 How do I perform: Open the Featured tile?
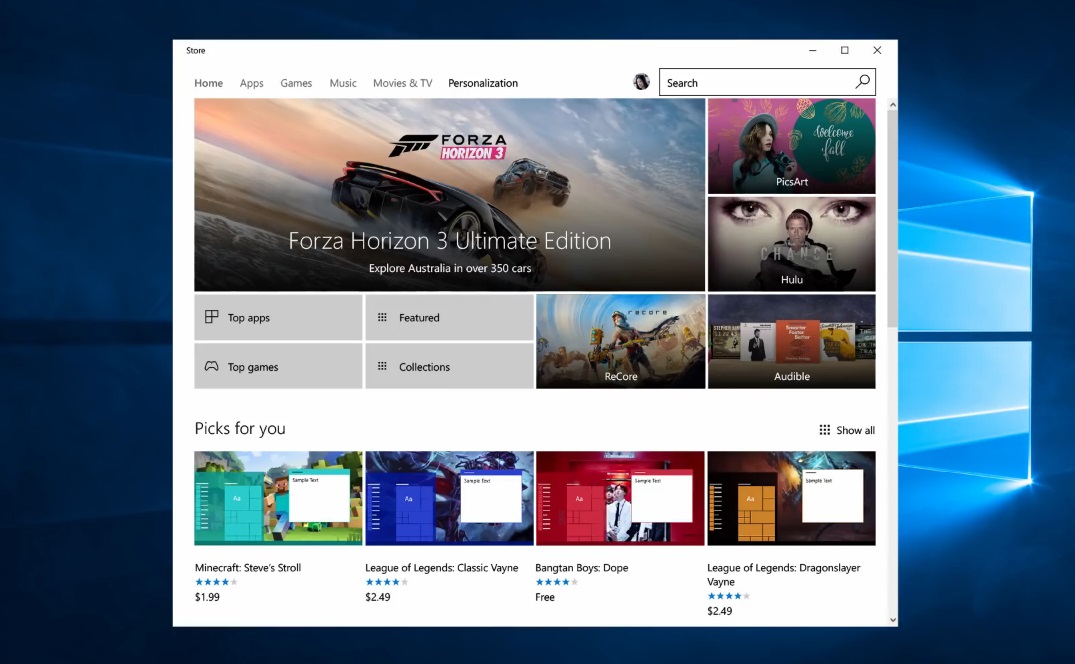(x=449, y=317)
